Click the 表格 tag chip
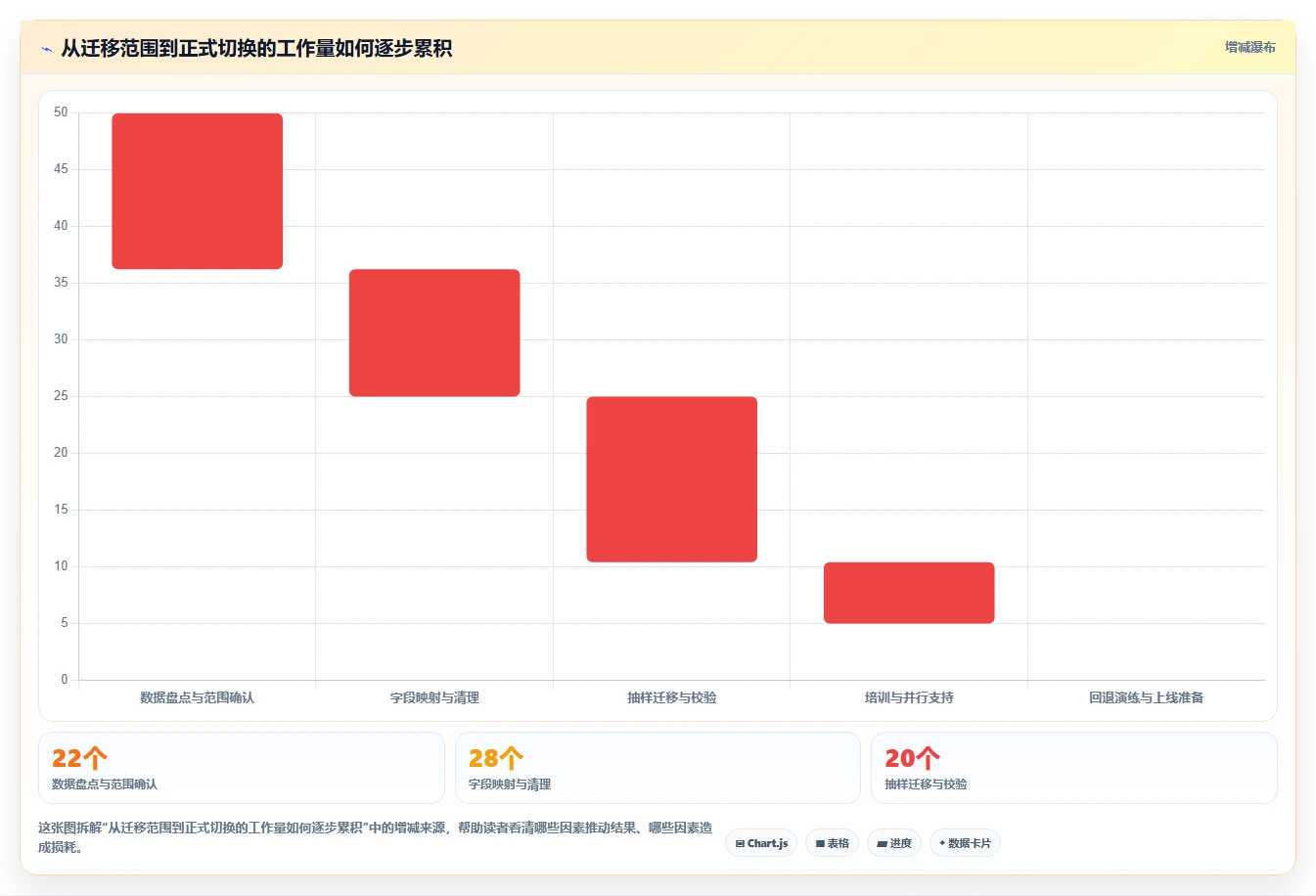Screen dimensions: 1316x896 (832, 843)
